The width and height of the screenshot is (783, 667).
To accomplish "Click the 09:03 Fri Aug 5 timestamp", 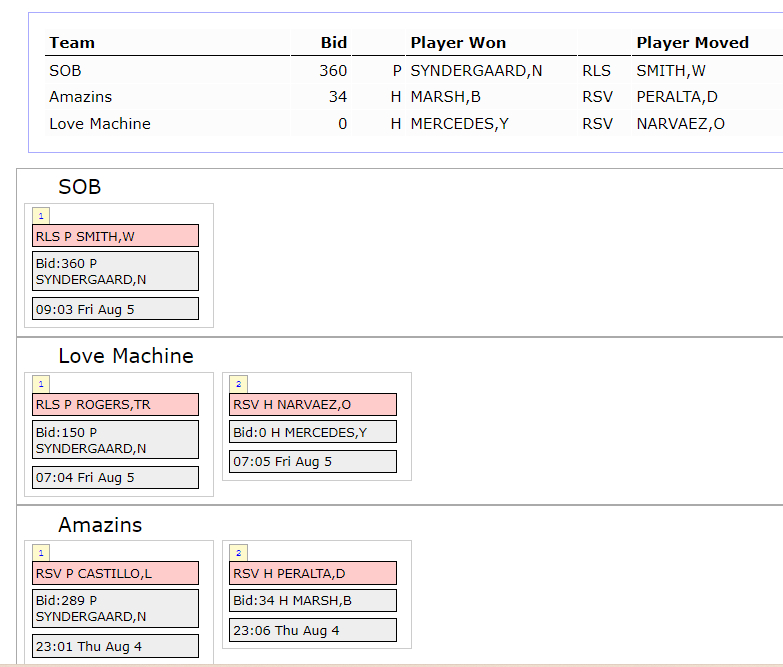I will point(115,309).
